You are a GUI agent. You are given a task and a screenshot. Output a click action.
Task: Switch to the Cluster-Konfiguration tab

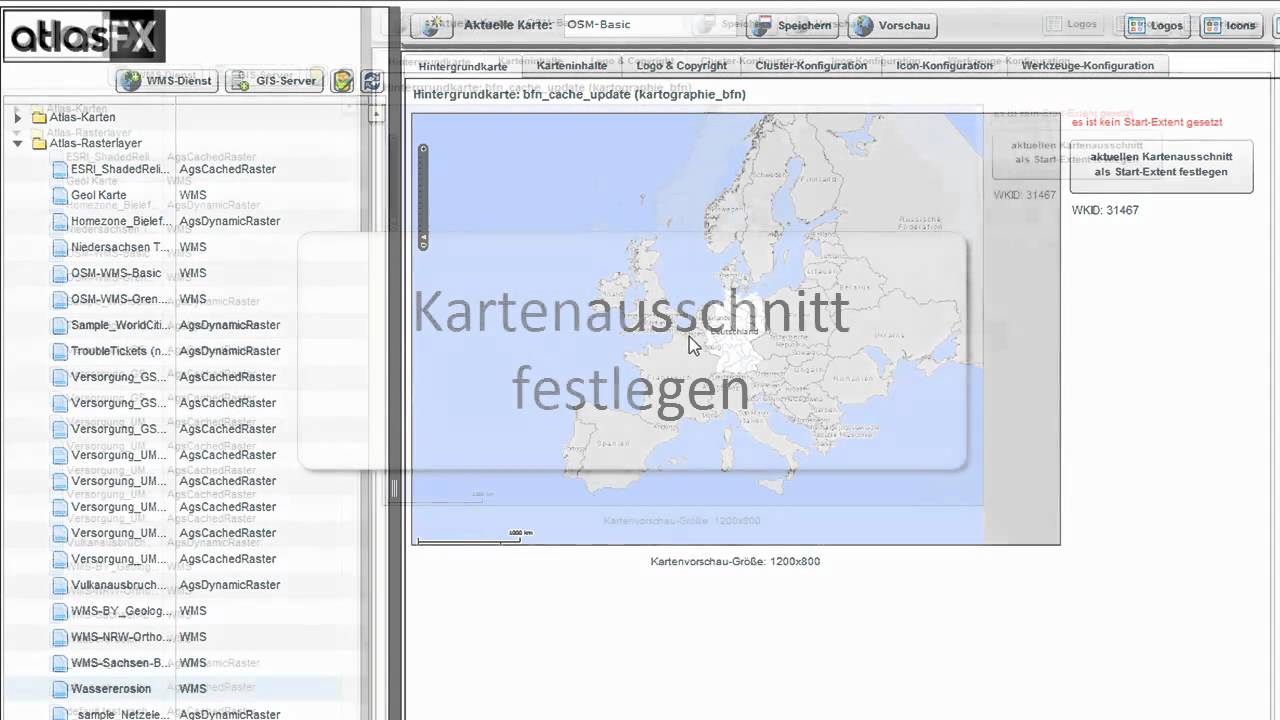811,66
